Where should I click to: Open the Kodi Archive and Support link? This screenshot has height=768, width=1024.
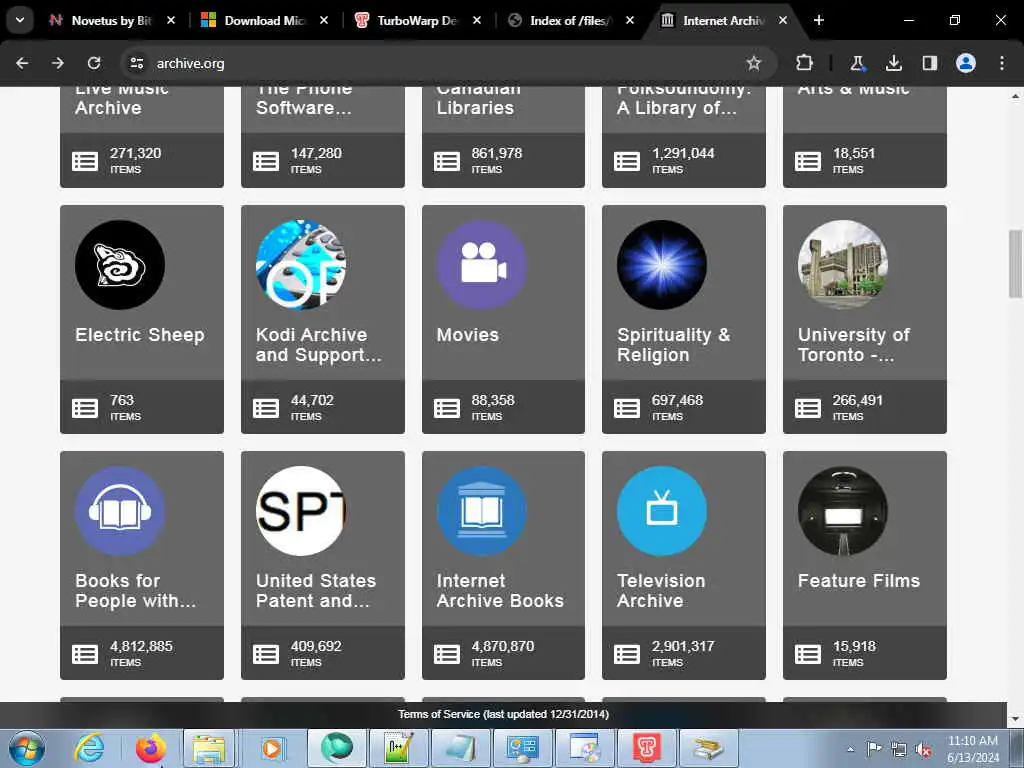tap(319, 345)
